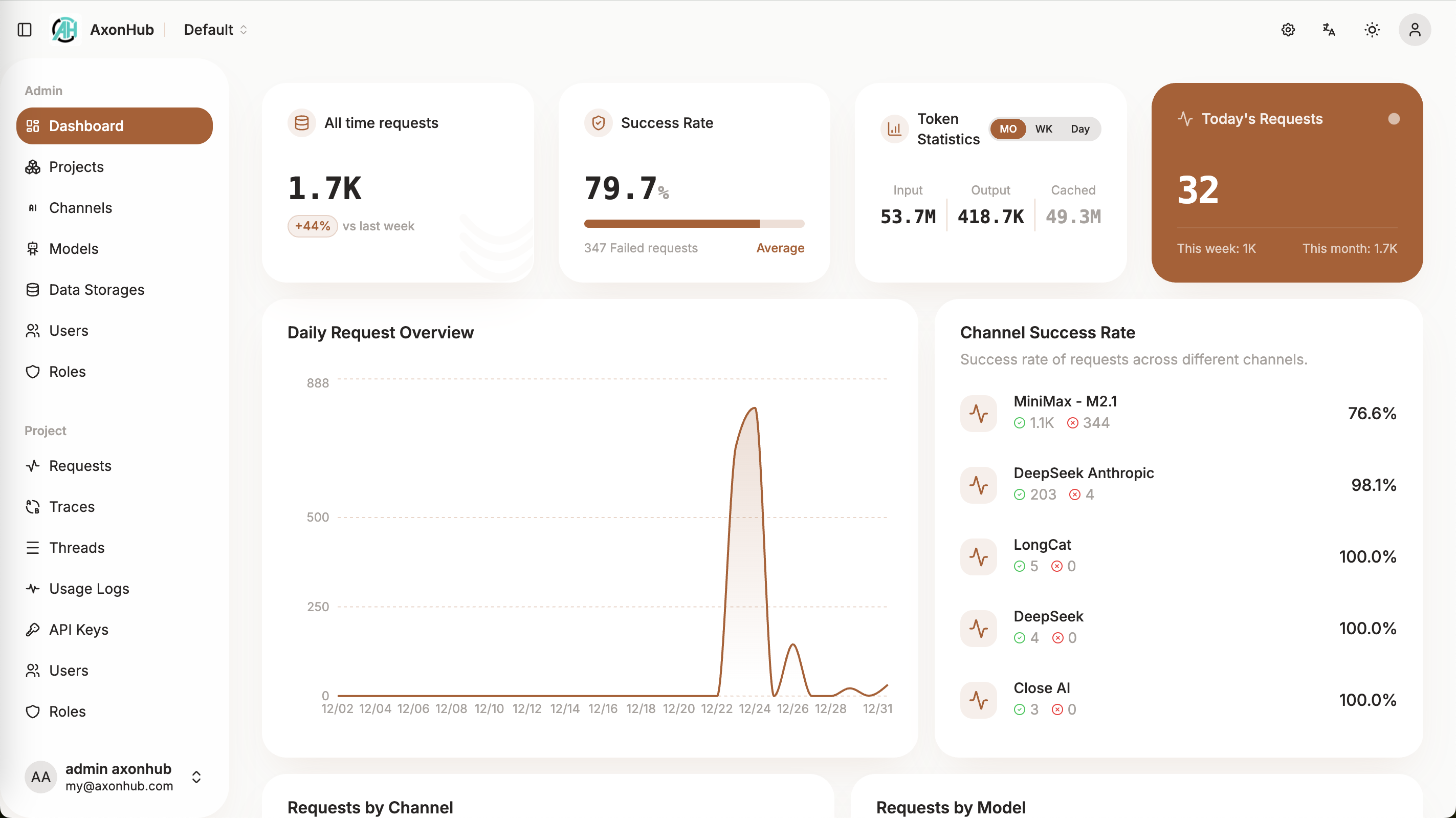Open the settings gear
This screenshot has width=1456, height=818.
1288,29
